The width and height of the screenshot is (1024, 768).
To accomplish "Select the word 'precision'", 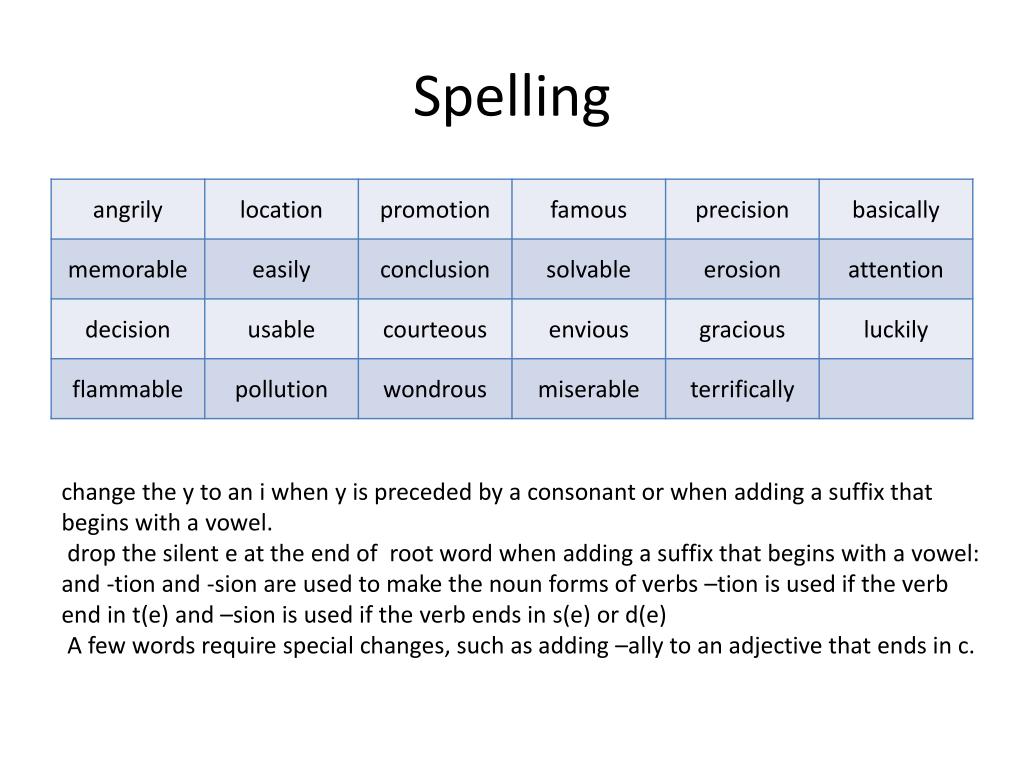I will (x=742, y=210).
